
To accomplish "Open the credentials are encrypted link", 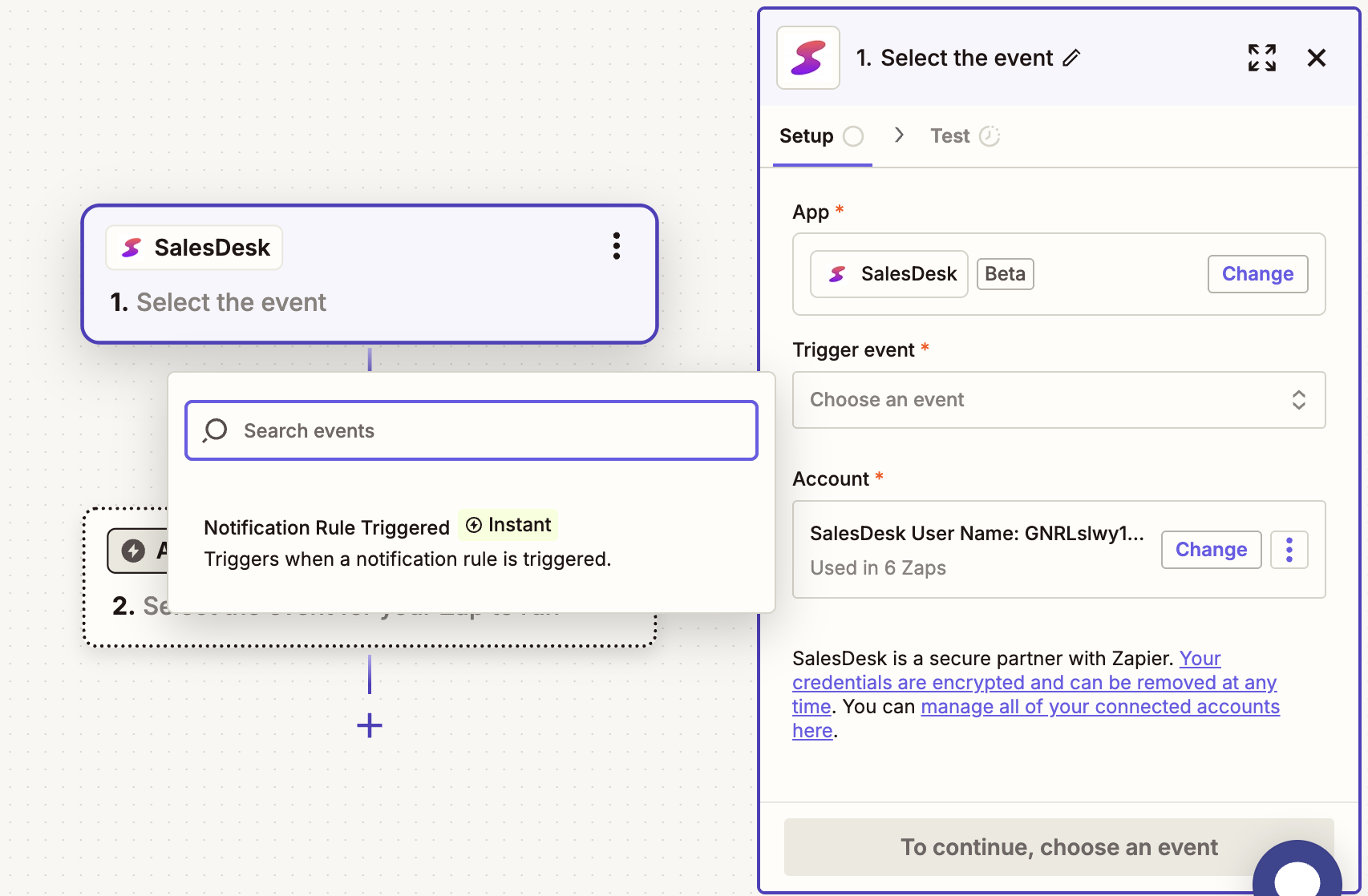I will point(1034,683).
